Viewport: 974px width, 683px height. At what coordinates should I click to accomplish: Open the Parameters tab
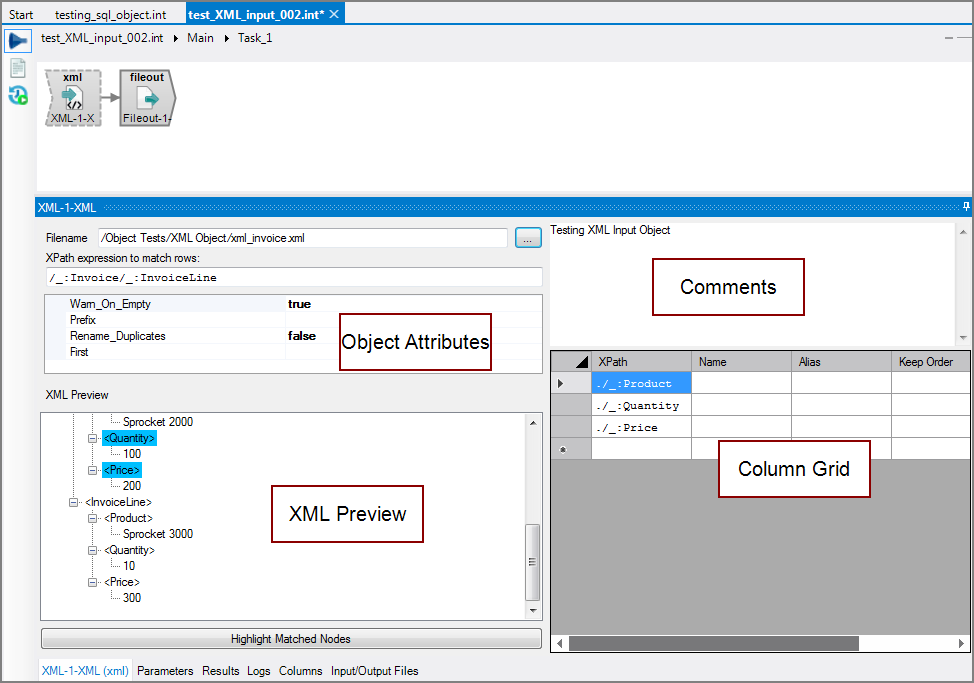point(165,671)
